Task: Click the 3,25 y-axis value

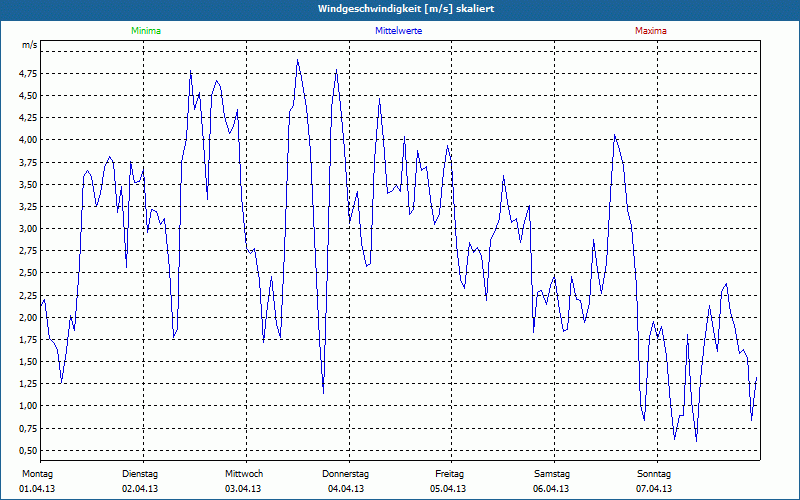Action: [29, 207]
